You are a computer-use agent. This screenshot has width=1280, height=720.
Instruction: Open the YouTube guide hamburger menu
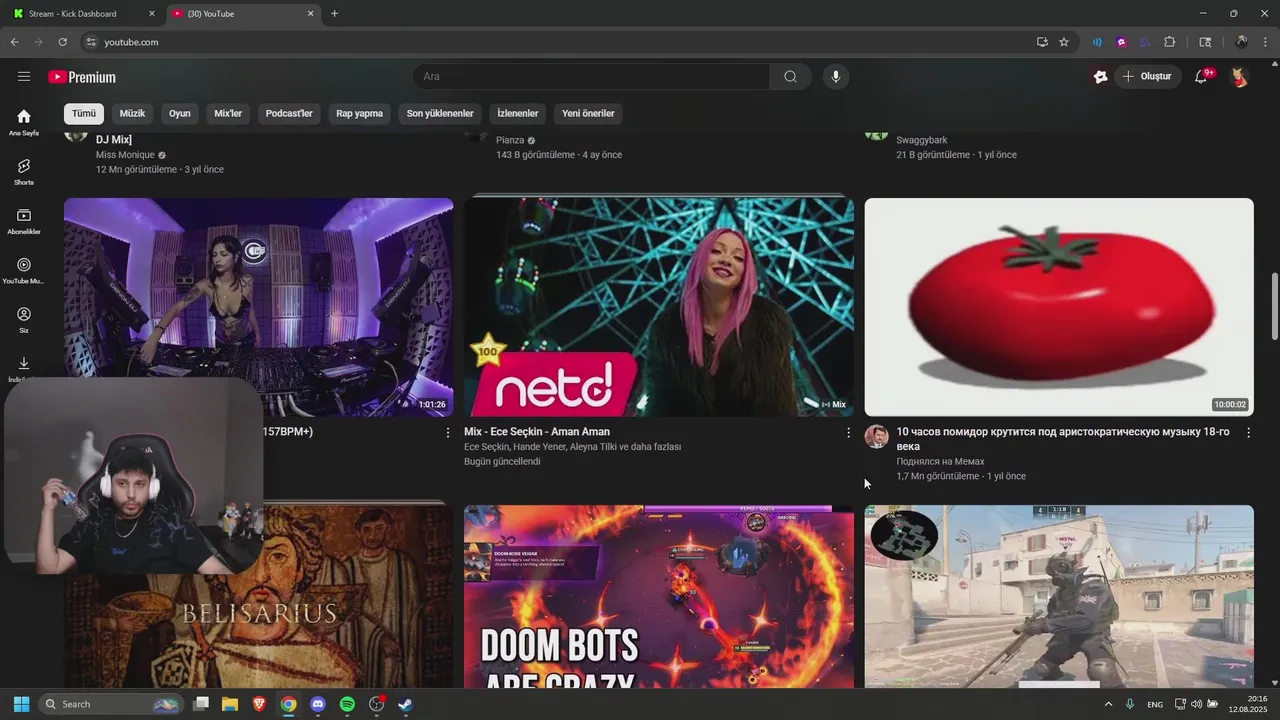tap(24, 76)
